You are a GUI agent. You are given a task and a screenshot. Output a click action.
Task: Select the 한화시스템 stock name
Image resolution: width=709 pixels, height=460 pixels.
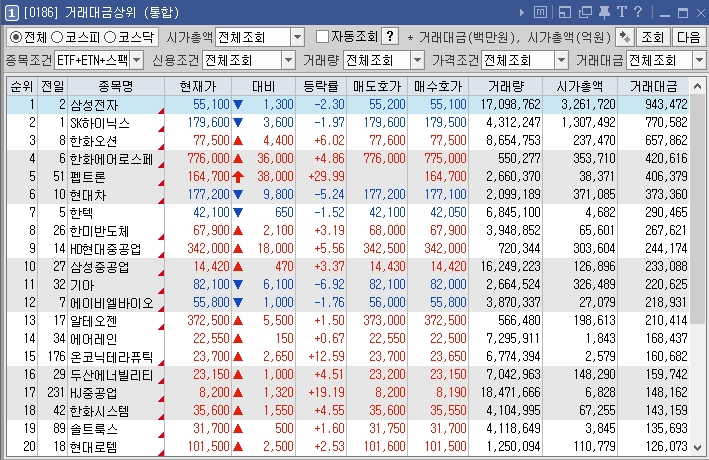click(99, 411)
